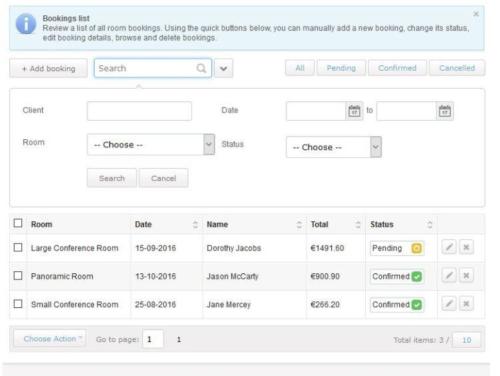This screenshot has width=500, height=376.
Task: Show All bookings filter
Action: click(x=300, y=68)
